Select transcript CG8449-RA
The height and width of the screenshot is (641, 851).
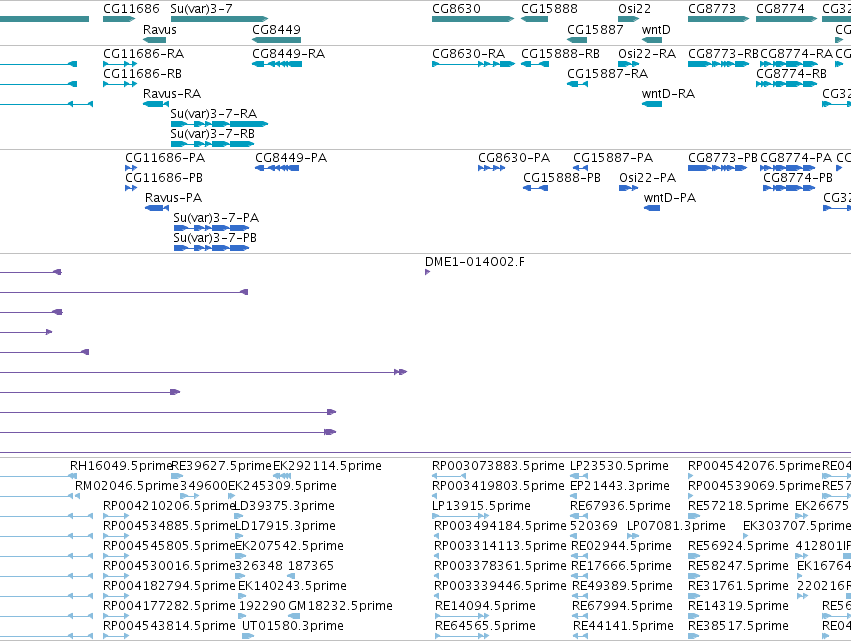coord(289,54)
